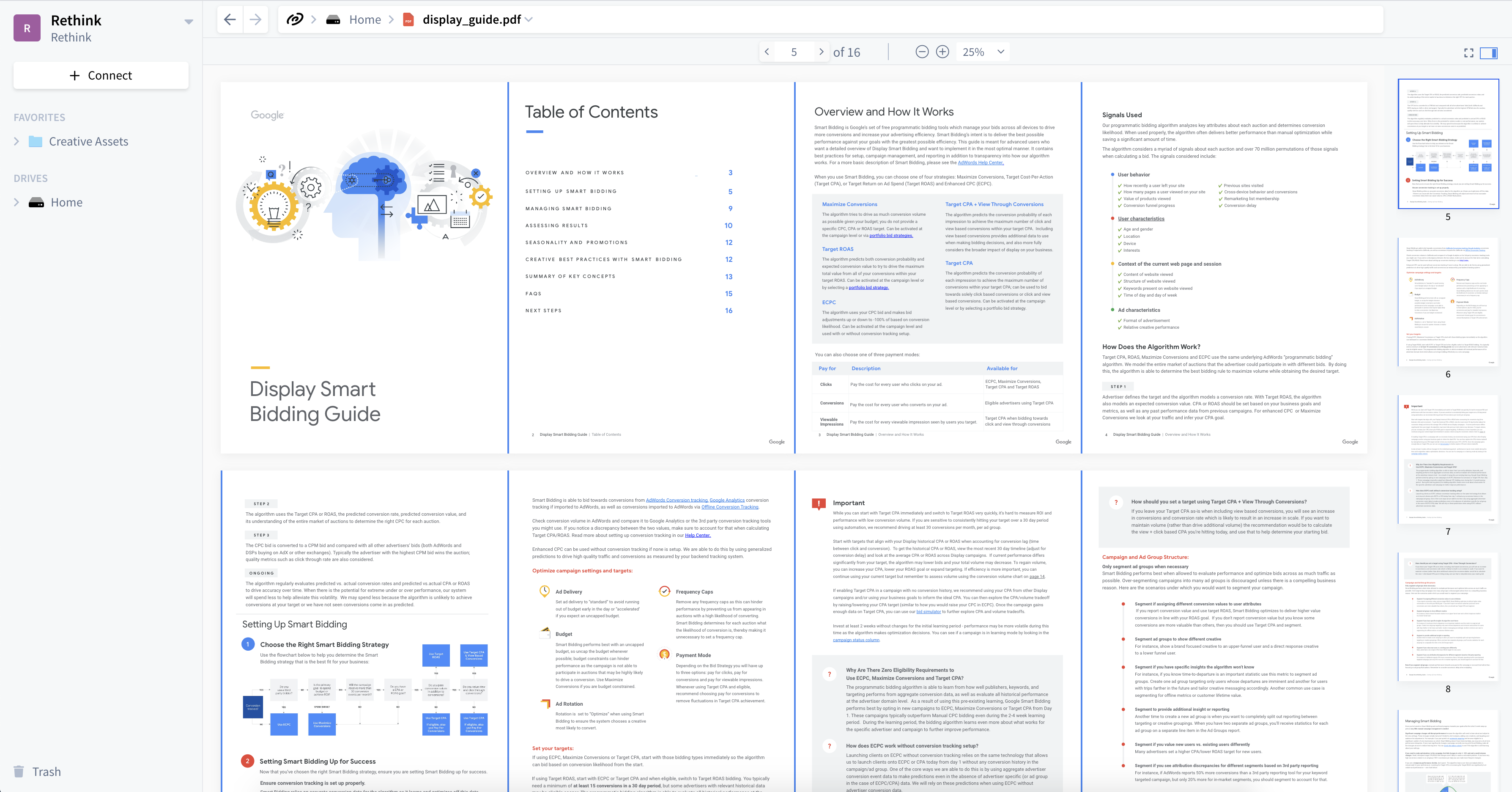The width and height of the screenshot is (1512, 792).
Task: Click 'FAQs' contents entry
Action: (x=534, y=294)
